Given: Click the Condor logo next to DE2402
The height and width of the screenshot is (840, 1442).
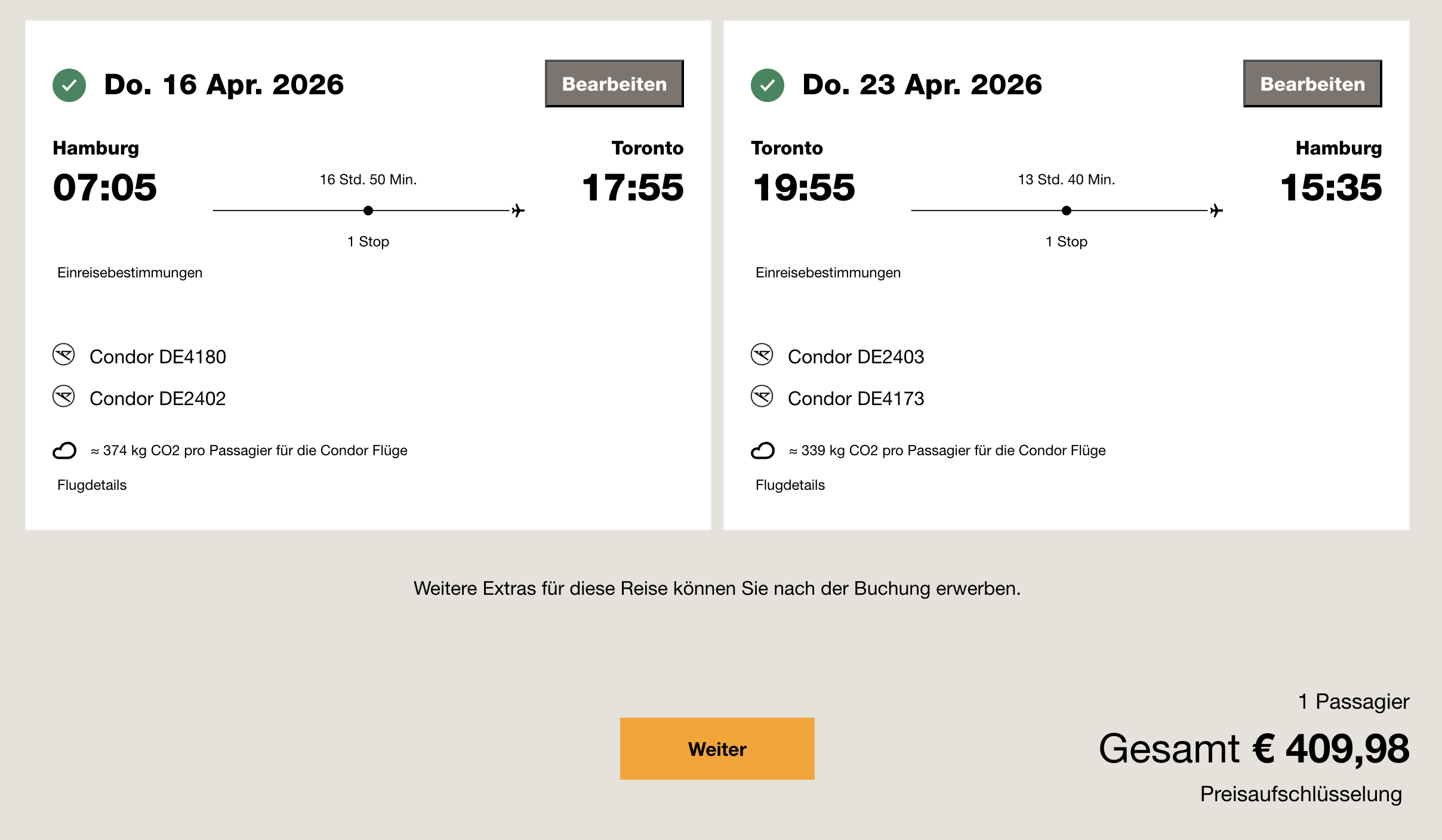Looking at the screenshot, I should (x=64, y=397).
